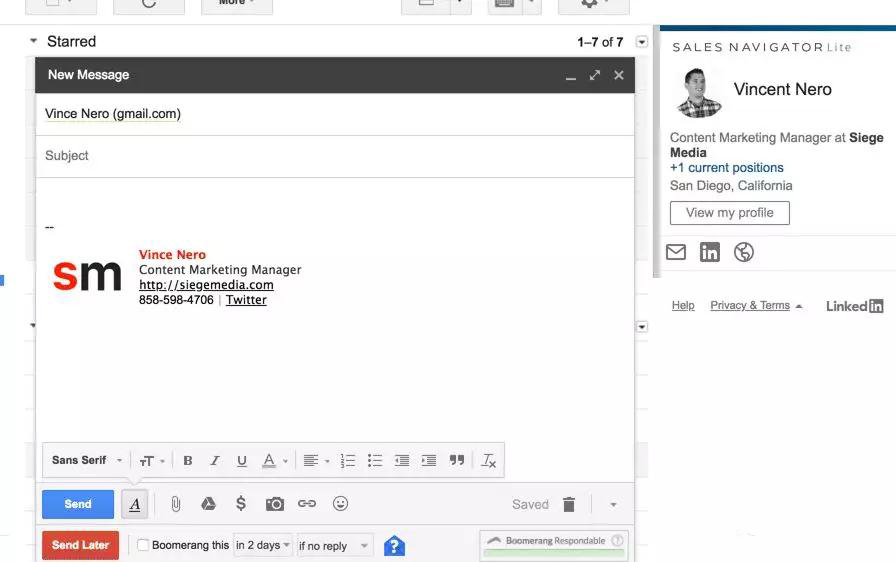Toggle the formatting options button
896x562 pixels.
point(135,505)
